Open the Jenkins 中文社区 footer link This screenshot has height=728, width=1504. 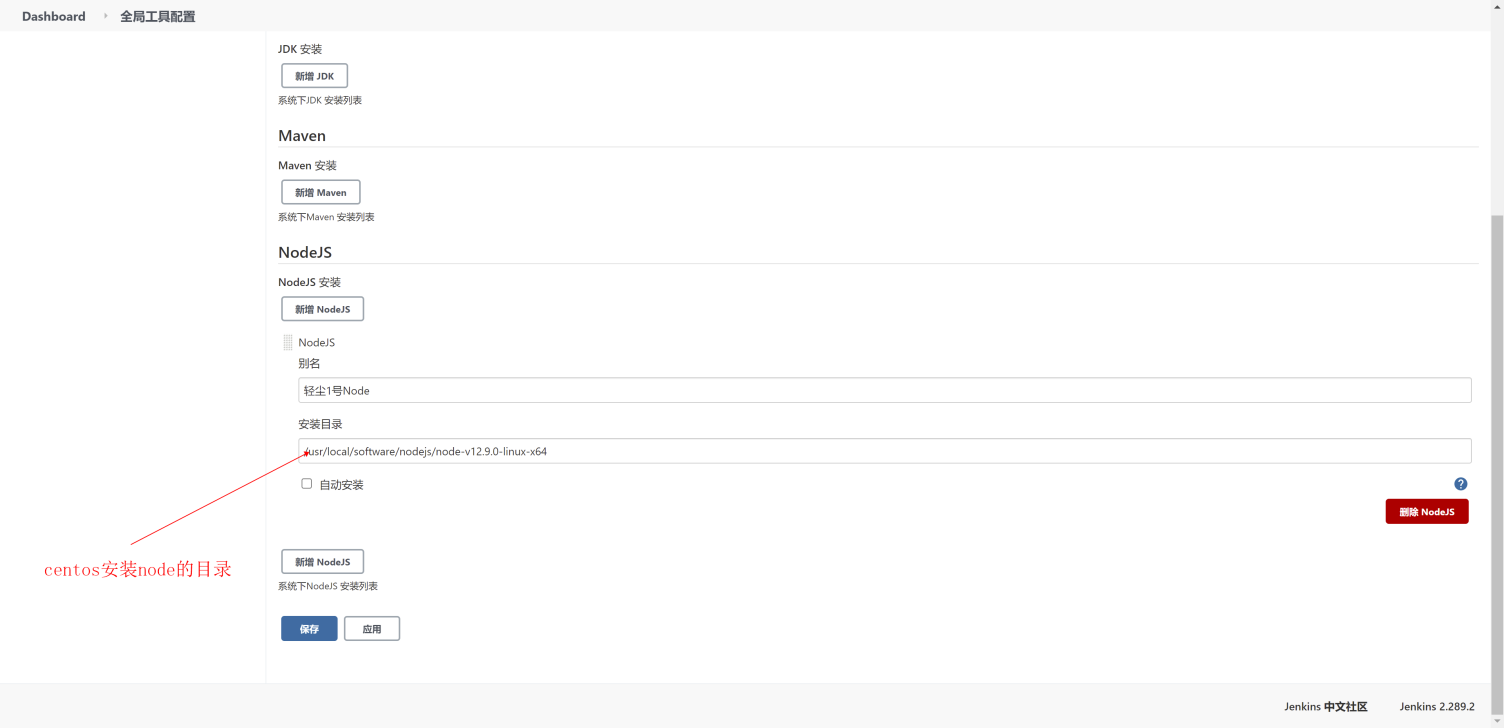[x=1325, y=706]
